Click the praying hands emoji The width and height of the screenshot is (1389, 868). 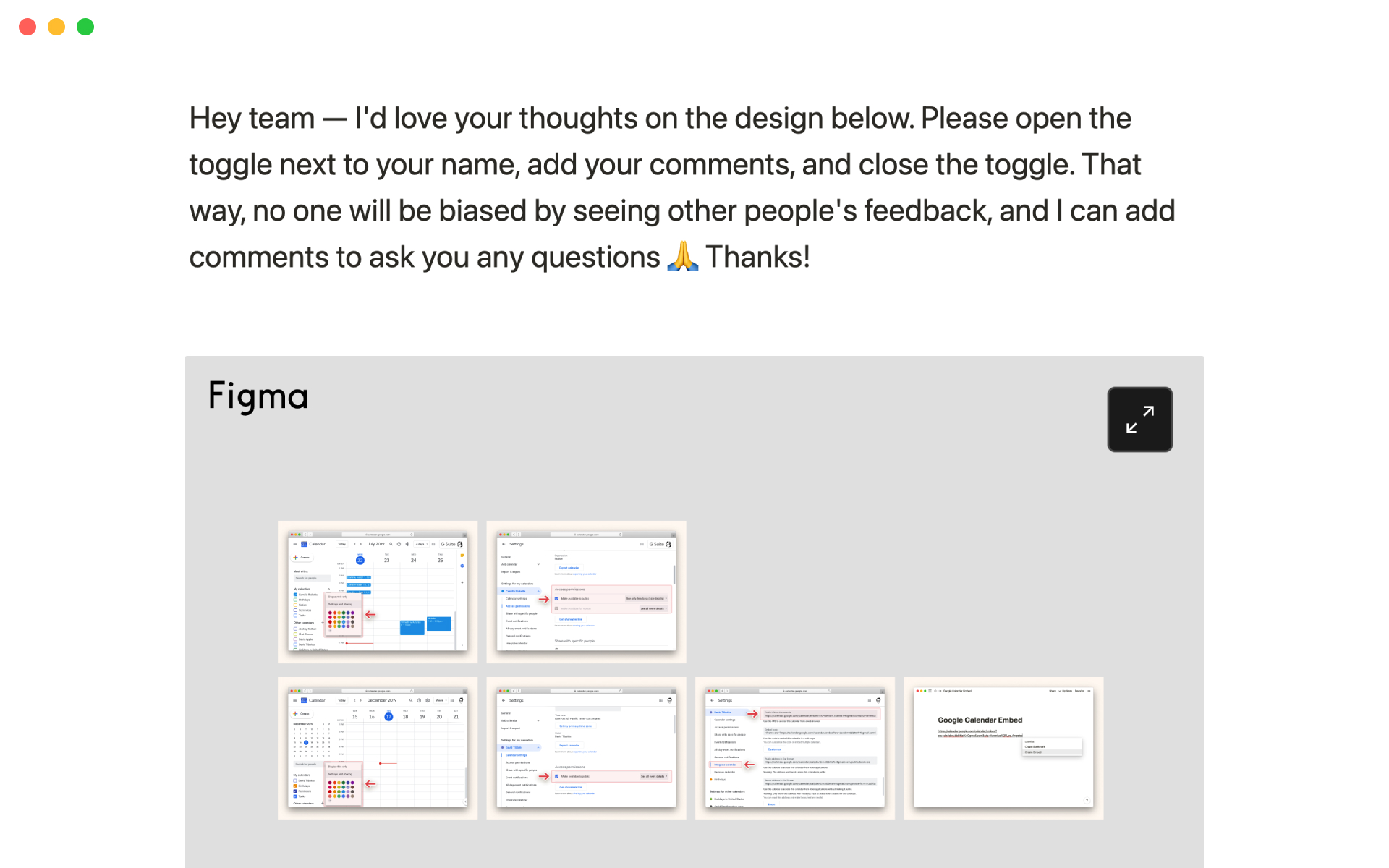(682, 257)
